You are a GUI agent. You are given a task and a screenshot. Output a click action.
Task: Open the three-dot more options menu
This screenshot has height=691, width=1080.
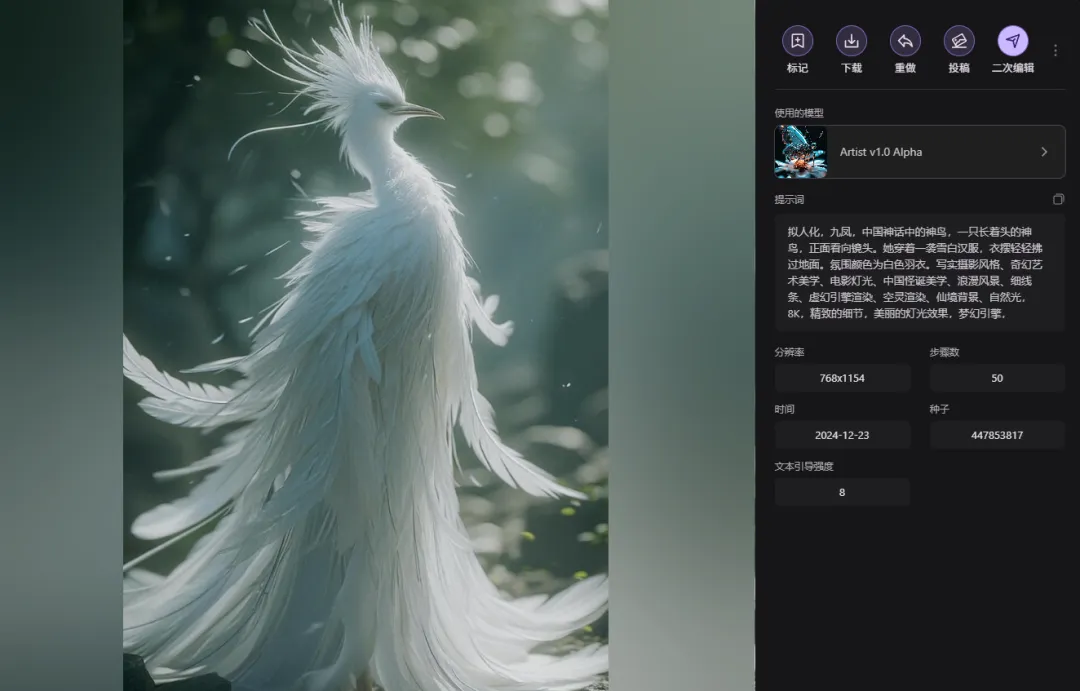coord(1055,49)
